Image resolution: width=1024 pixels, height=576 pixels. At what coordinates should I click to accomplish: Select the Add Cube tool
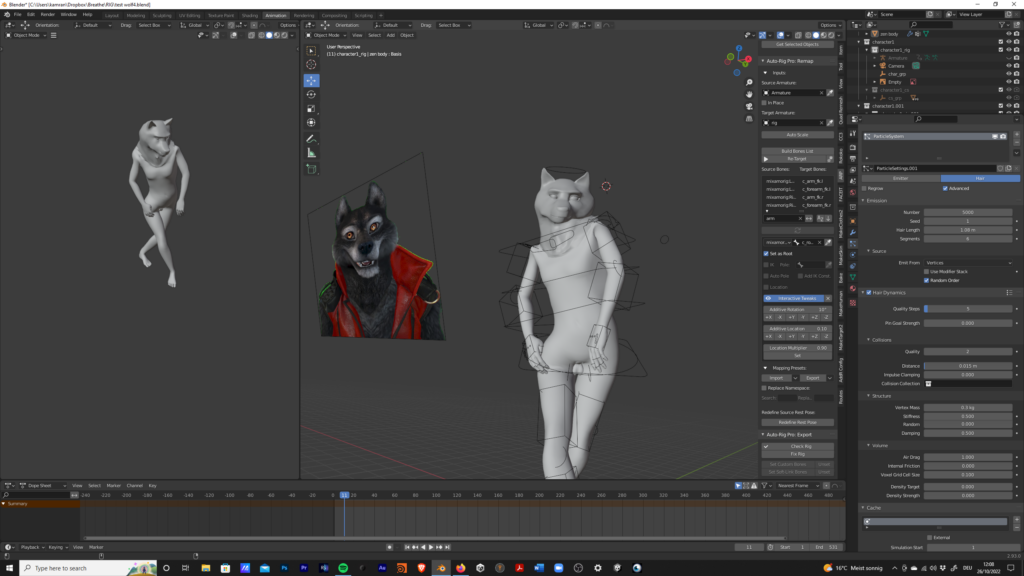(312, 169)
